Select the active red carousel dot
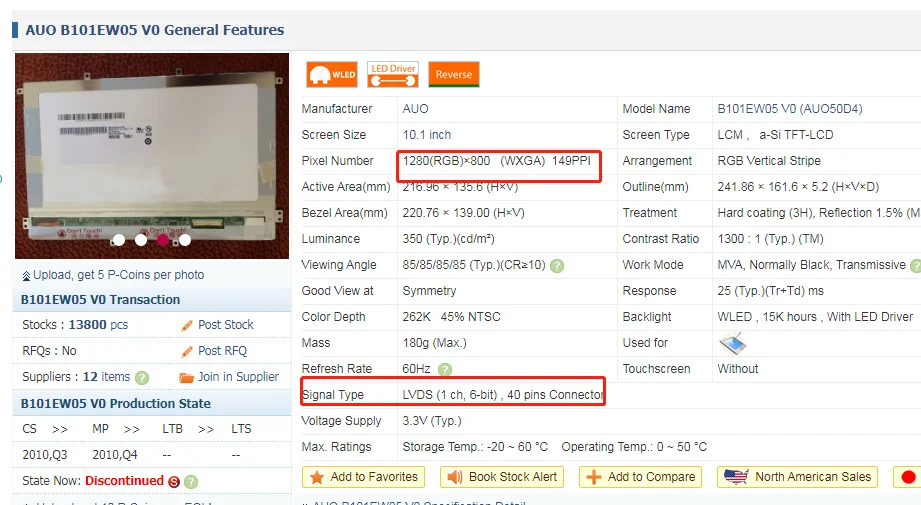921x505 pixels. 163,240
